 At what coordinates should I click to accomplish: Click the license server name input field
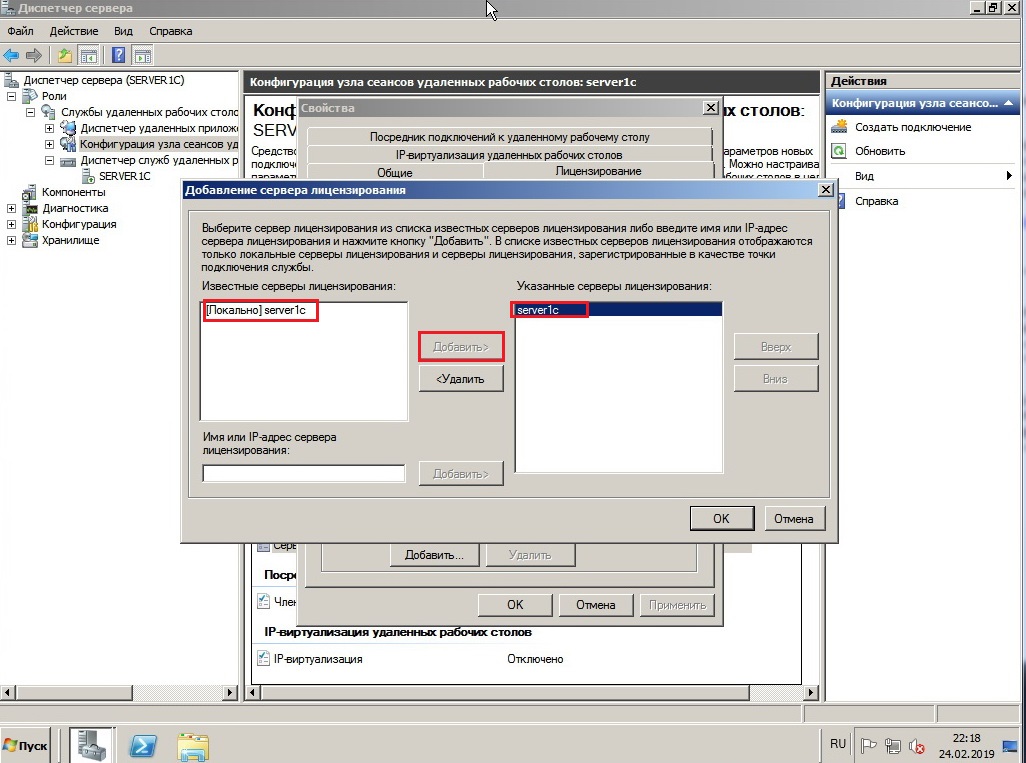(303, 473)
